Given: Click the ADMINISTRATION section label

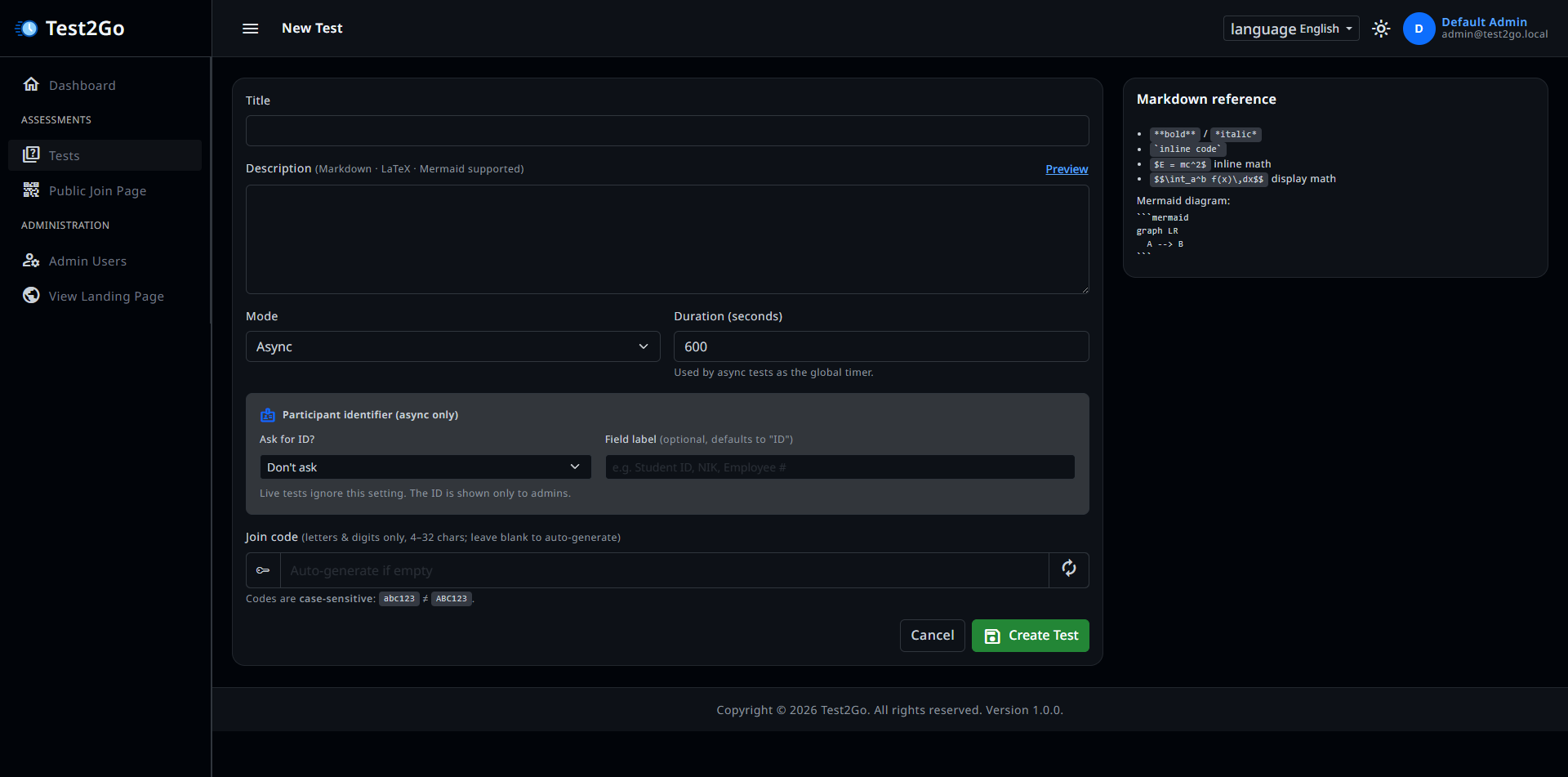Looking at the screenshot, I should point(65,226).
